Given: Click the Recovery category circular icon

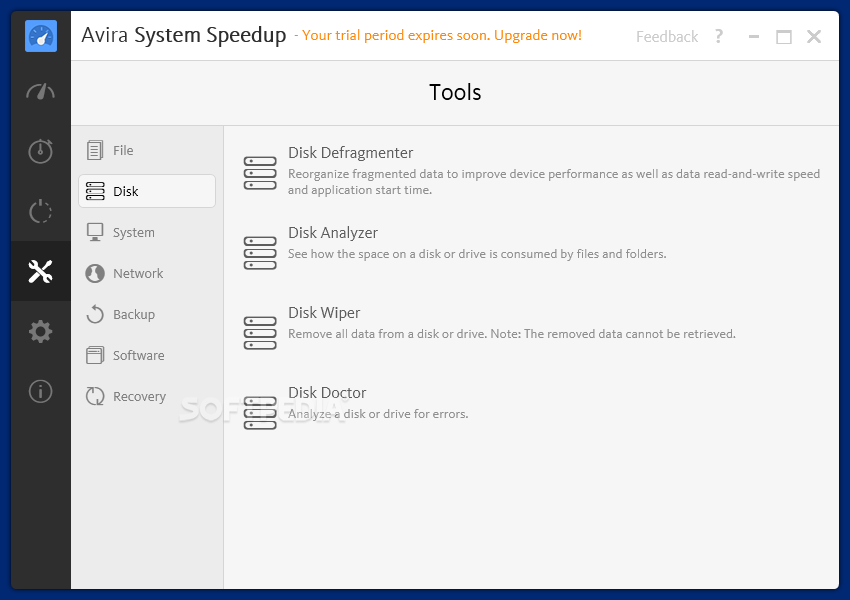Looking at the screenshot, I should (x=95, y=396).
